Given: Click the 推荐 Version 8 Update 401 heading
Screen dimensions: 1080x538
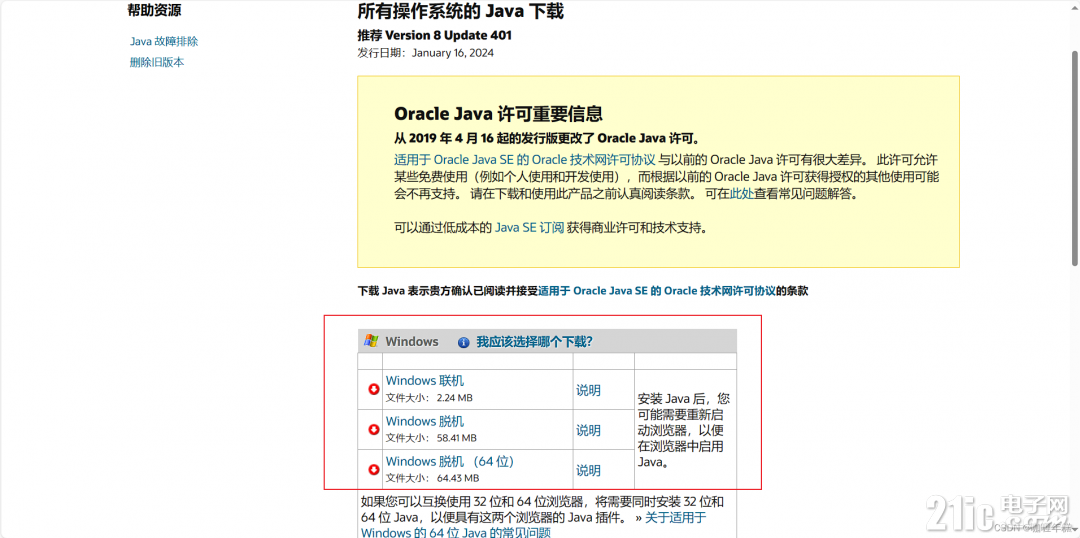Looking at the screenshot, I should coord(435,35).
